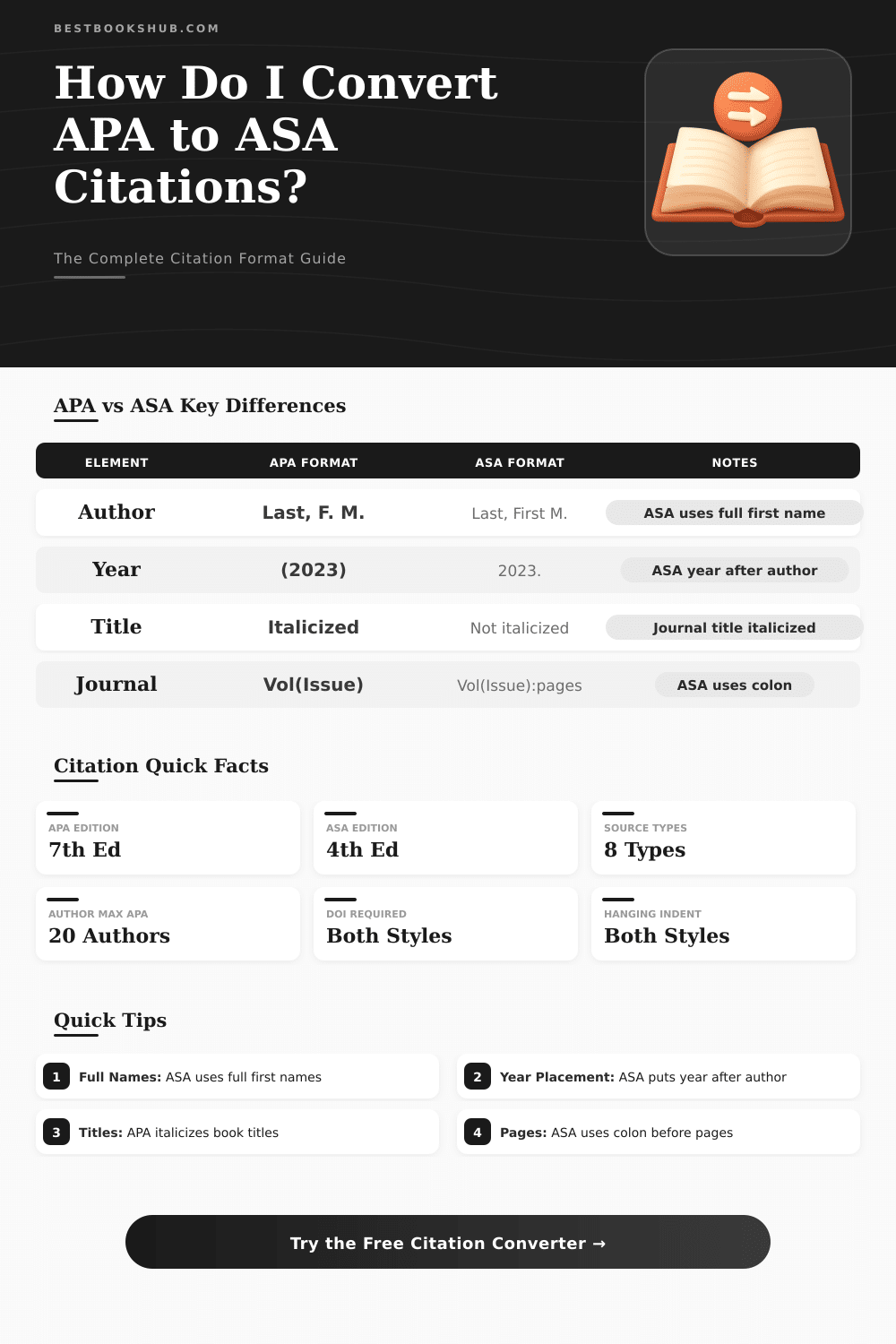The width and height of the screenshot is (896, 1344).
Task: Click the BESTBOOKSHUB.COM site link
Action: pyautogui.click(x=136, y=29)
